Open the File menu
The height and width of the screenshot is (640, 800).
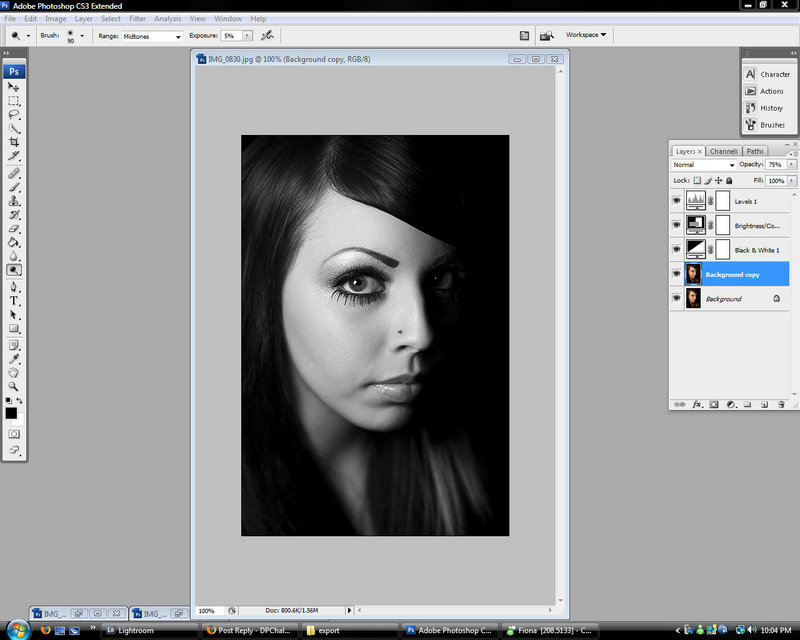click(10, 19)
